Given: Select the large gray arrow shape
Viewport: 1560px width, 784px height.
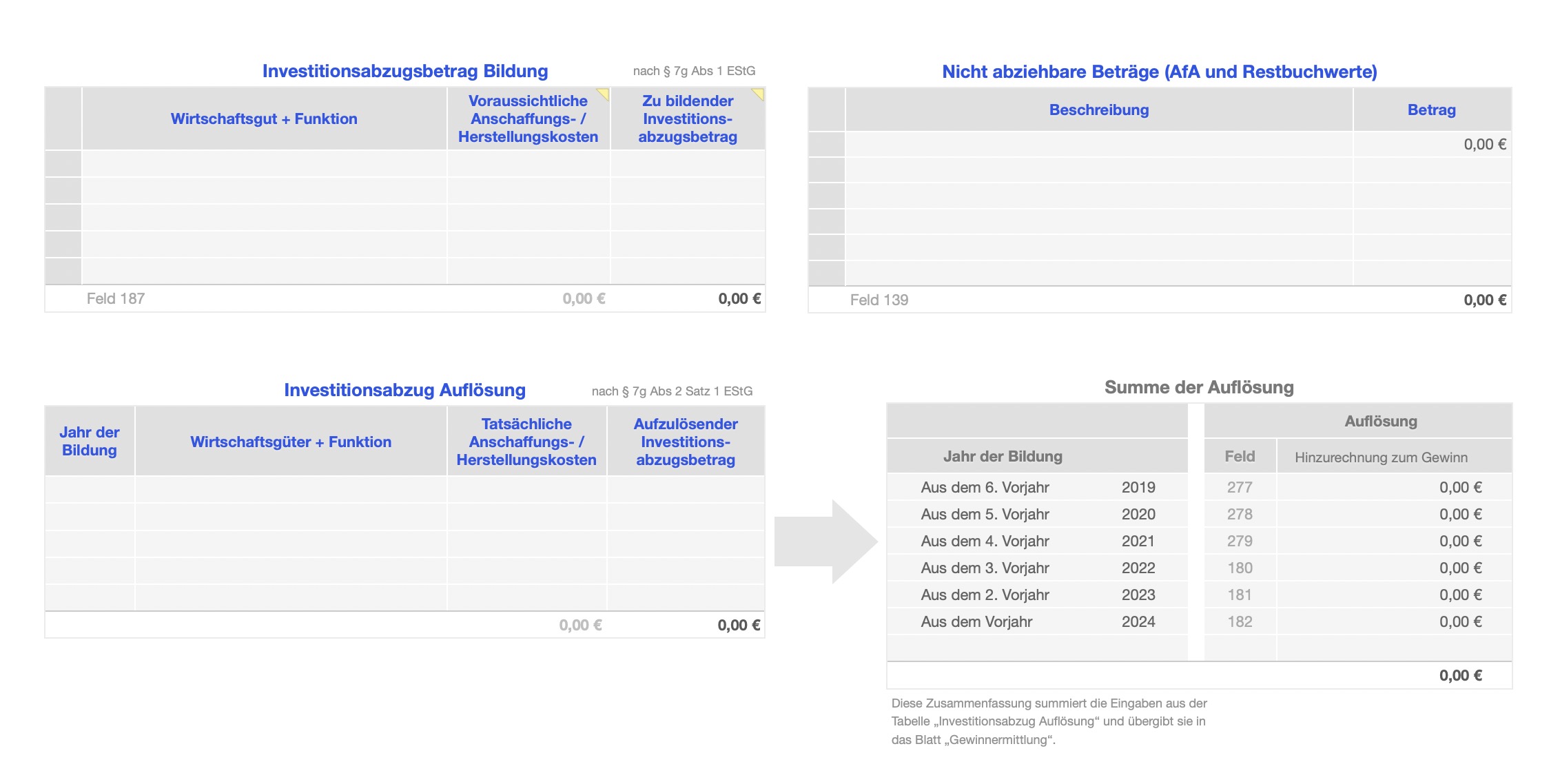Looking at the screenshot, I should tap(825, 541).
